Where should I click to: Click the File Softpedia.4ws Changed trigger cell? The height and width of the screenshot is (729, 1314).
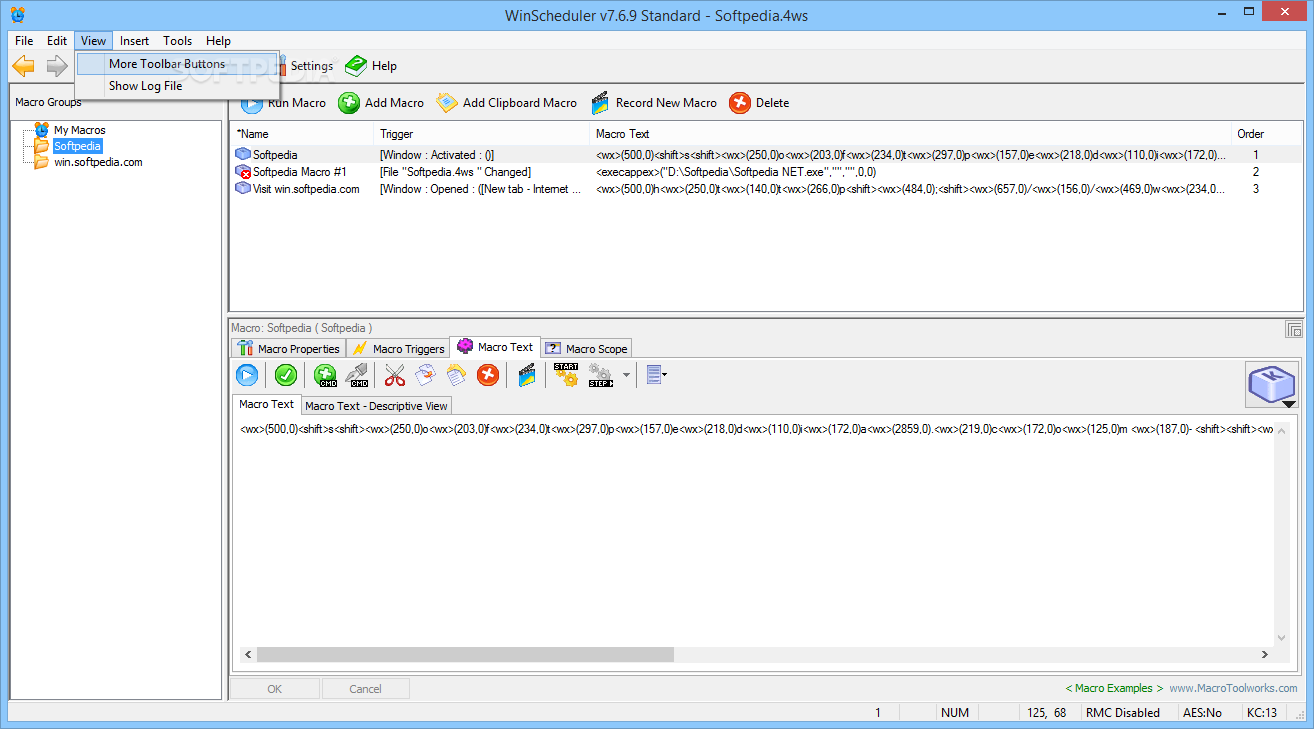point(455,172)
